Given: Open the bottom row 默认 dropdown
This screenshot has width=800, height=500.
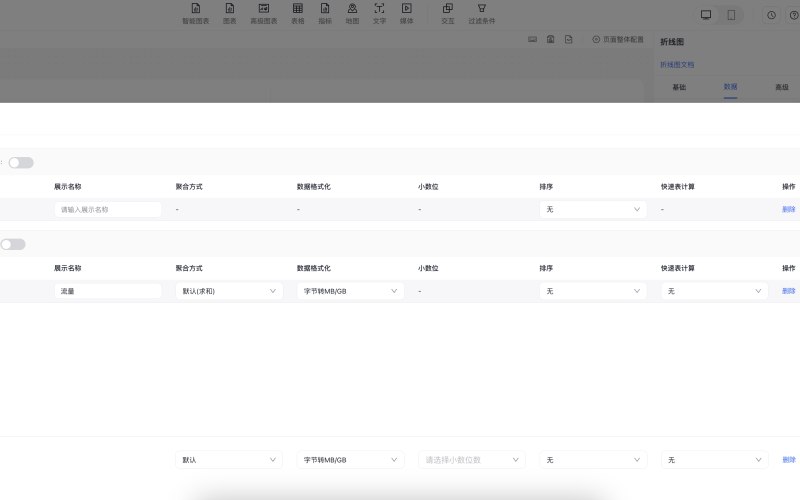Looking at the screenshot, I should 229,460.
